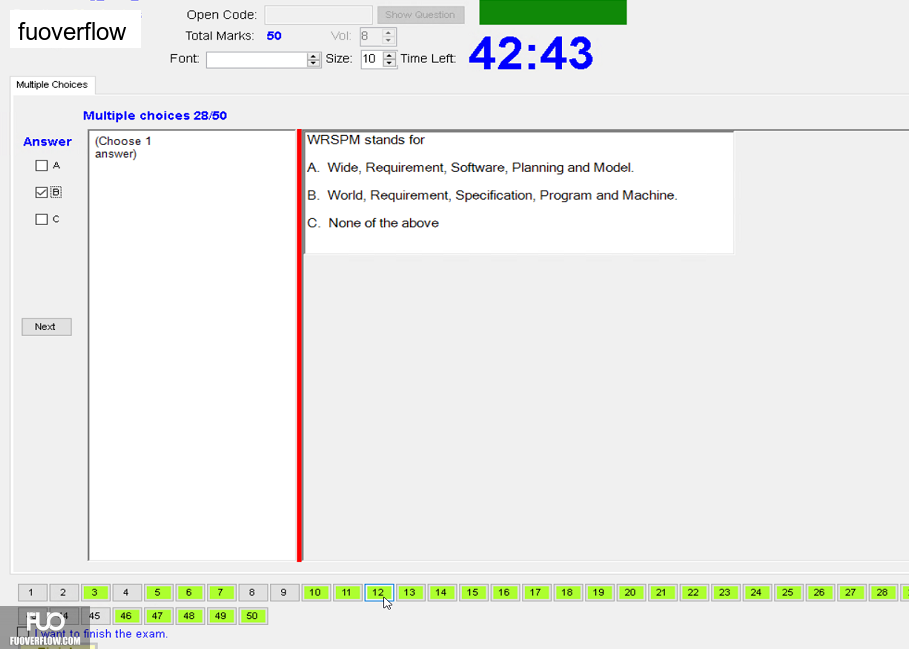Go to the Next question
Viewport: 909px width, 649px height.
point(46,327)
